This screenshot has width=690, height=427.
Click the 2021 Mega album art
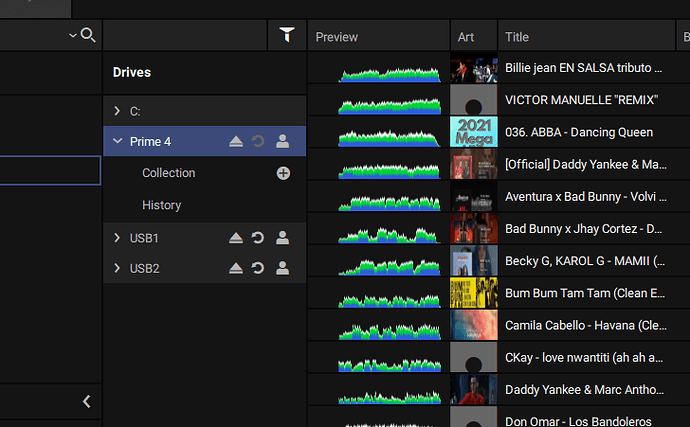click(474, 132)
